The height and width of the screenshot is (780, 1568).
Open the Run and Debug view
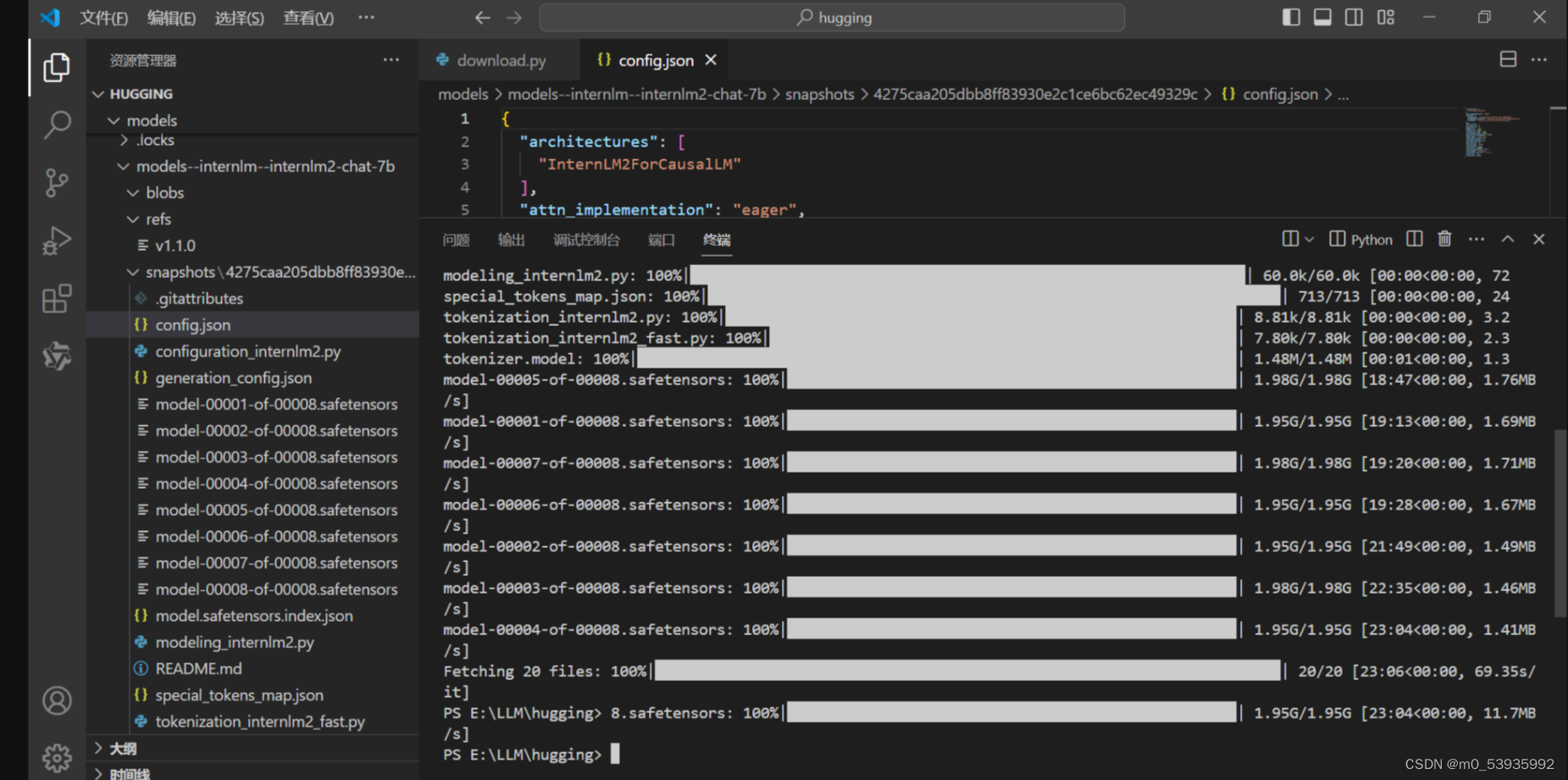click(x=57, y=241)
